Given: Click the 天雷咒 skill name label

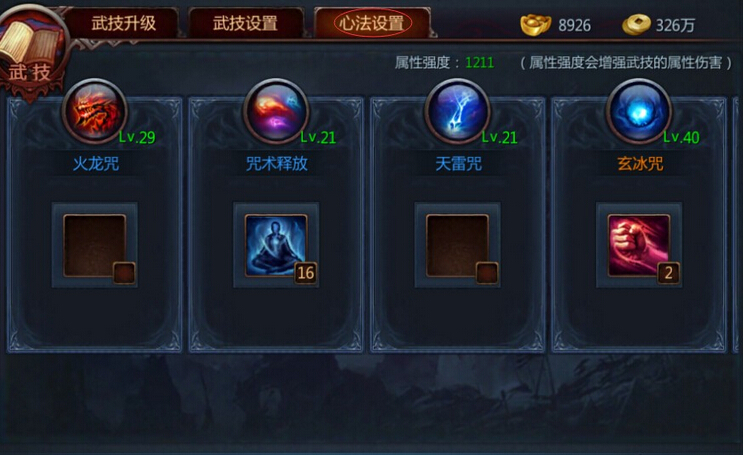Looking at the screenshot, I should [x=458, y=164].
